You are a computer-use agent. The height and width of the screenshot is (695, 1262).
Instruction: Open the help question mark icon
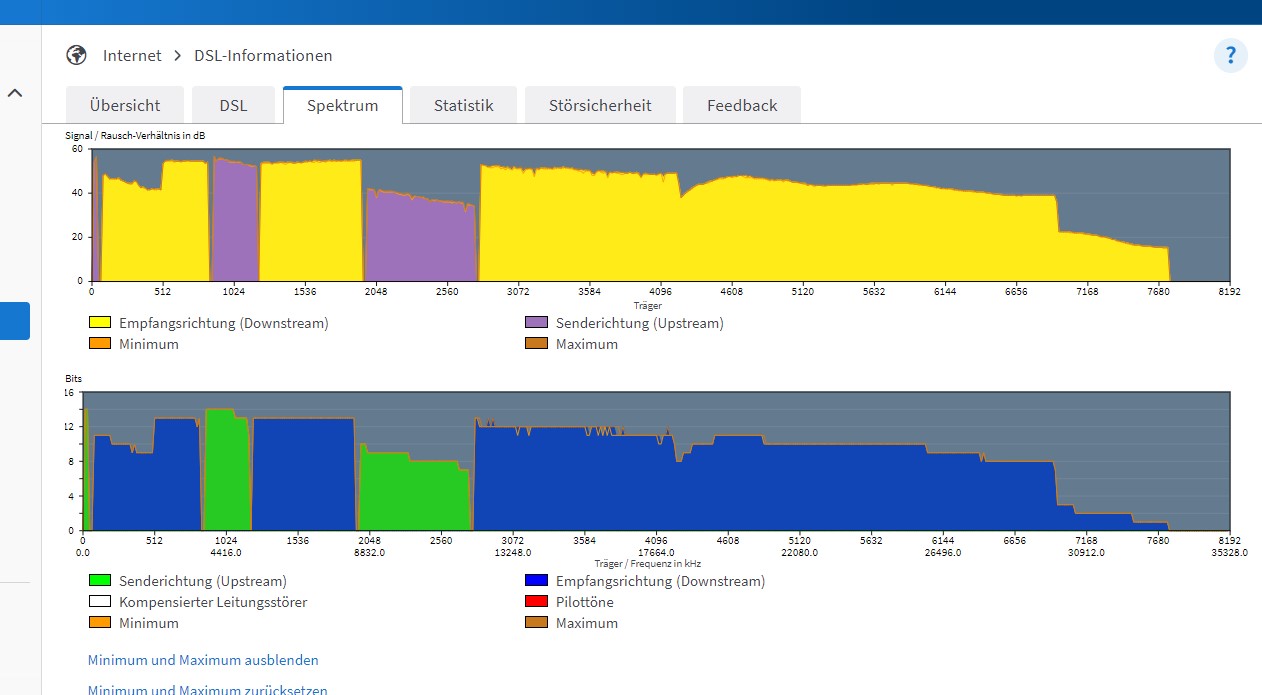click(x=1231, y=55)
